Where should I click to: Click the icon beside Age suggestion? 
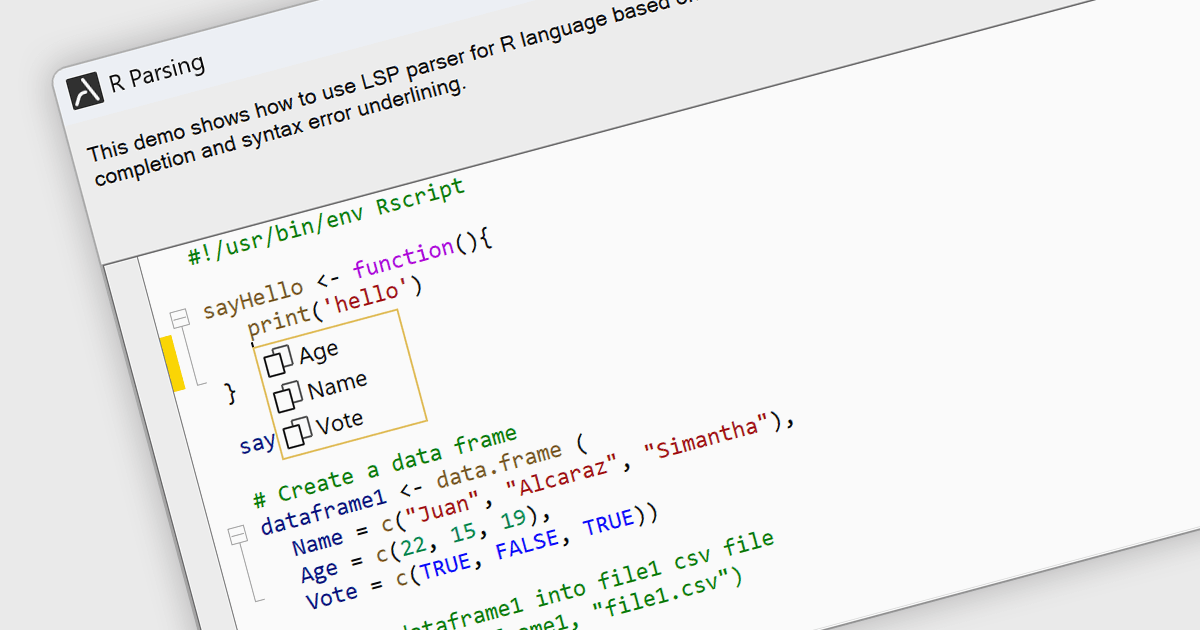click(279, 359)
